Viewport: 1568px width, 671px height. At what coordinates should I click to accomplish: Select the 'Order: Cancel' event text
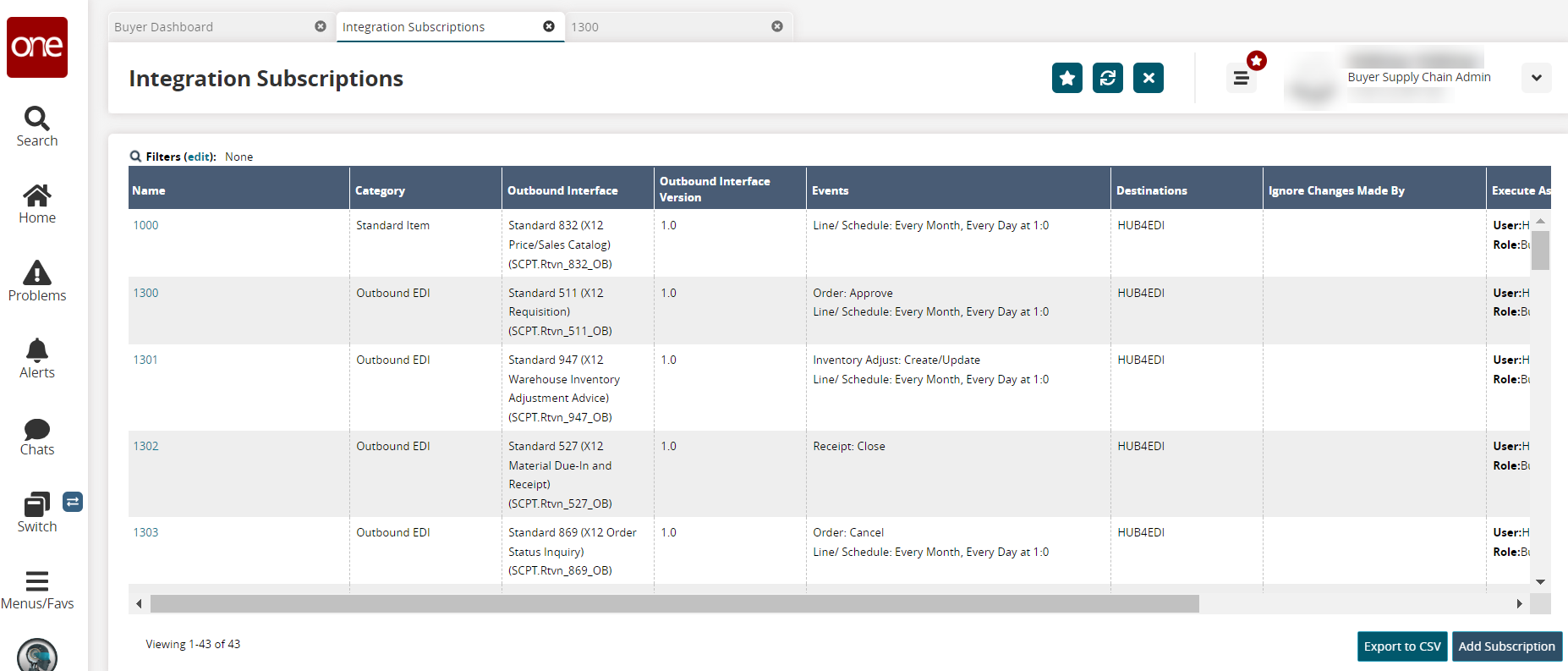(848, 532)
